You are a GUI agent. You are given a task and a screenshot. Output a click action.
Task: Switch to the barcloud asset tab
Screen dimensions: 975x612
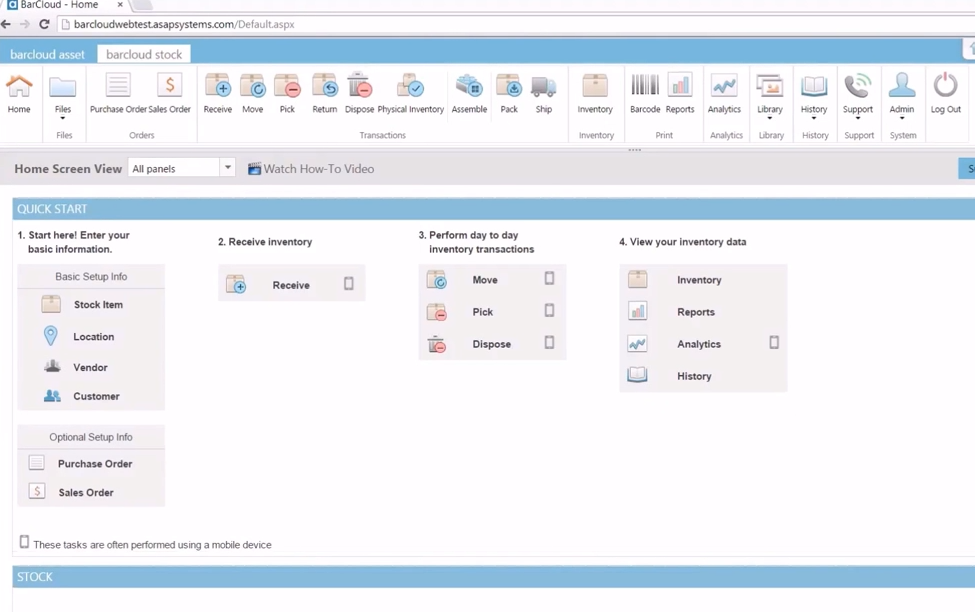pyautogui.click(x=46, y=53)
